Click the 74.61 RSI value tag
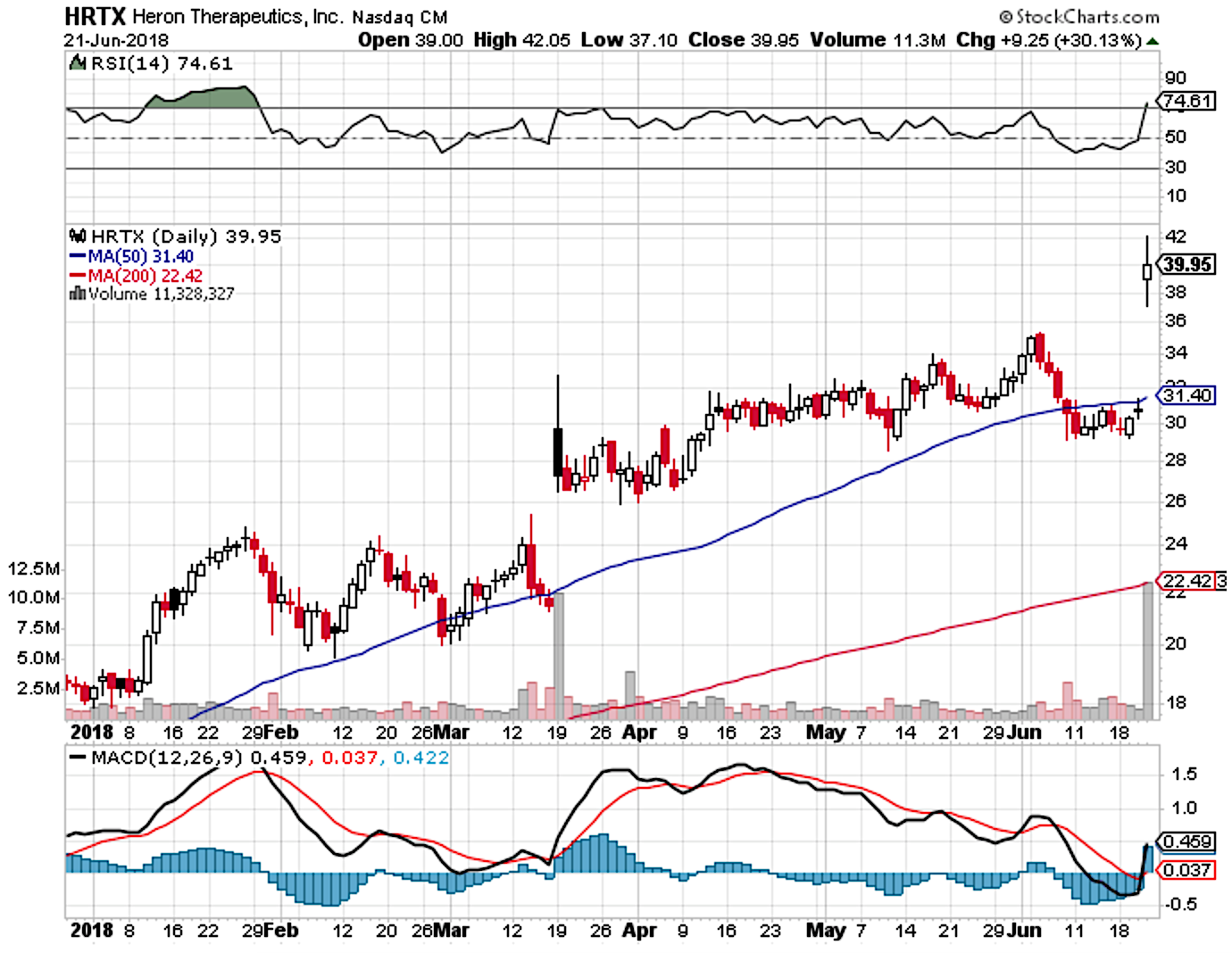The height and width of the screenshot is (953, 1232). coord(1186,101)
